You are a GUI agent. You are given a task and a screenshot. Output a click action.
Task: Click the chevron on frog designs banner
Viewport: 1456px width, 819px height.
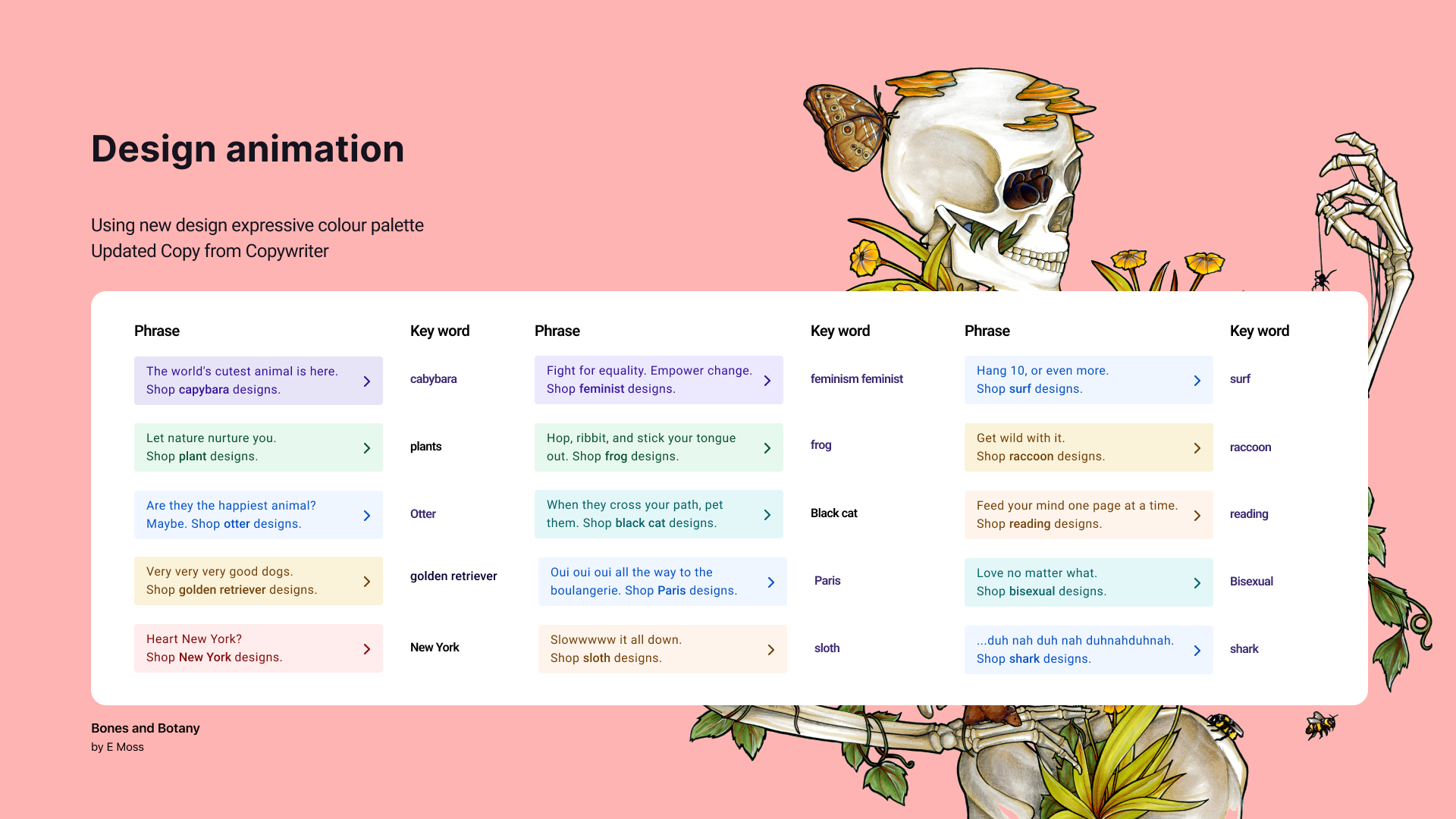click(x=767, y=448)
